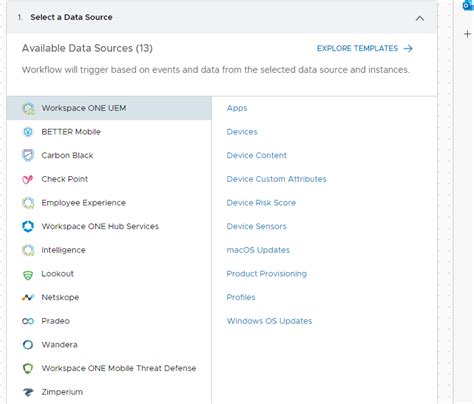The image size is (474, 404).
Task: Select BETTER Mobile data source
Action: point(109,132)
